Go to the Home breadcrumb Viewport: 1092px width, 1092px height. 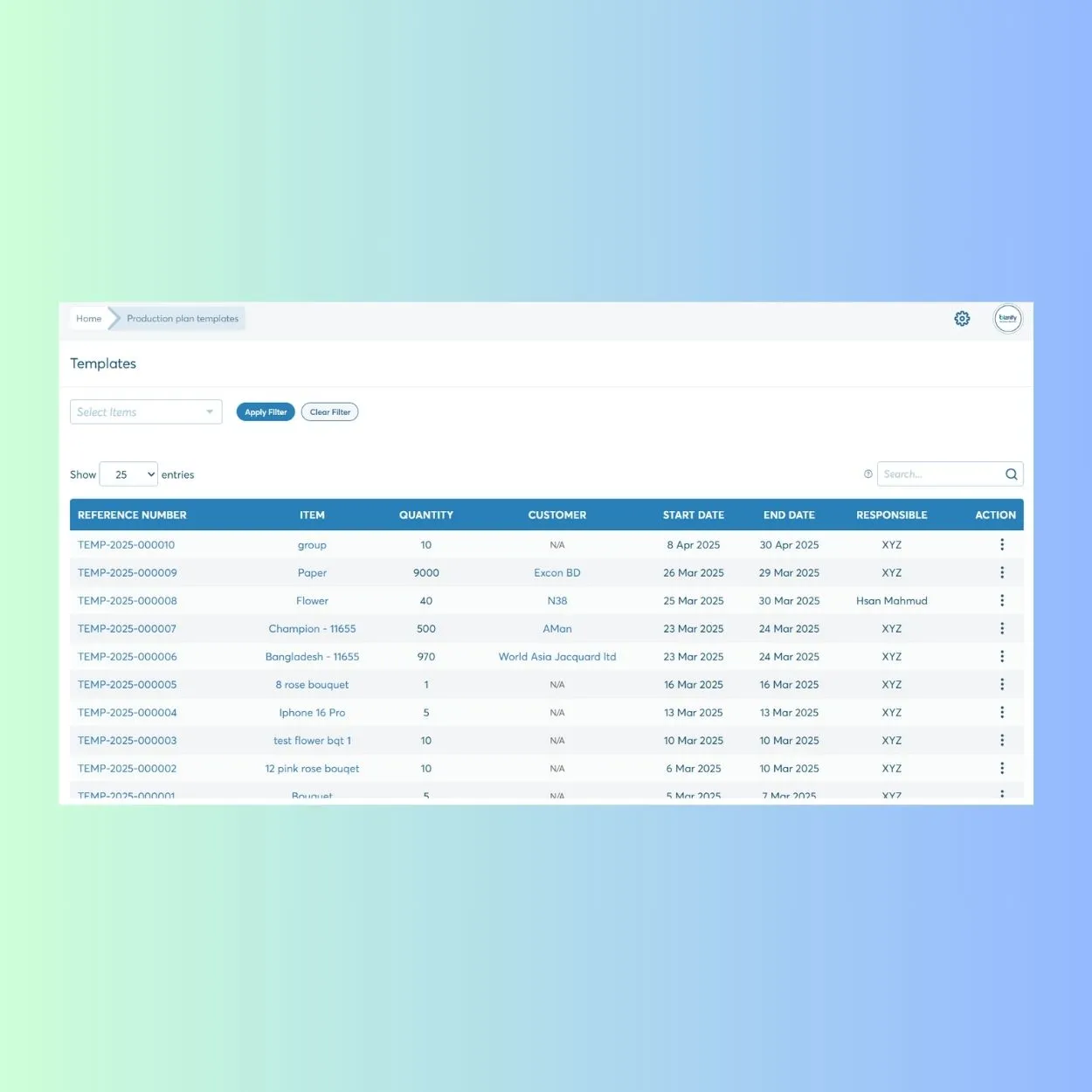coord(88,318)
